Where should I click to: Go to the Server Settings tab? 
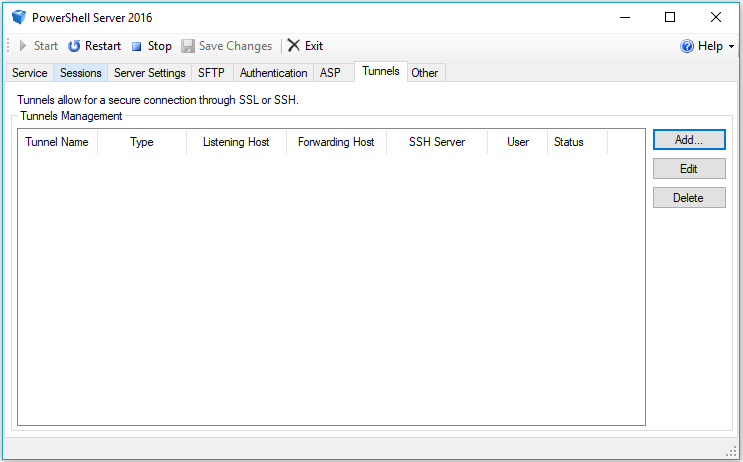(x=150, y=73)
